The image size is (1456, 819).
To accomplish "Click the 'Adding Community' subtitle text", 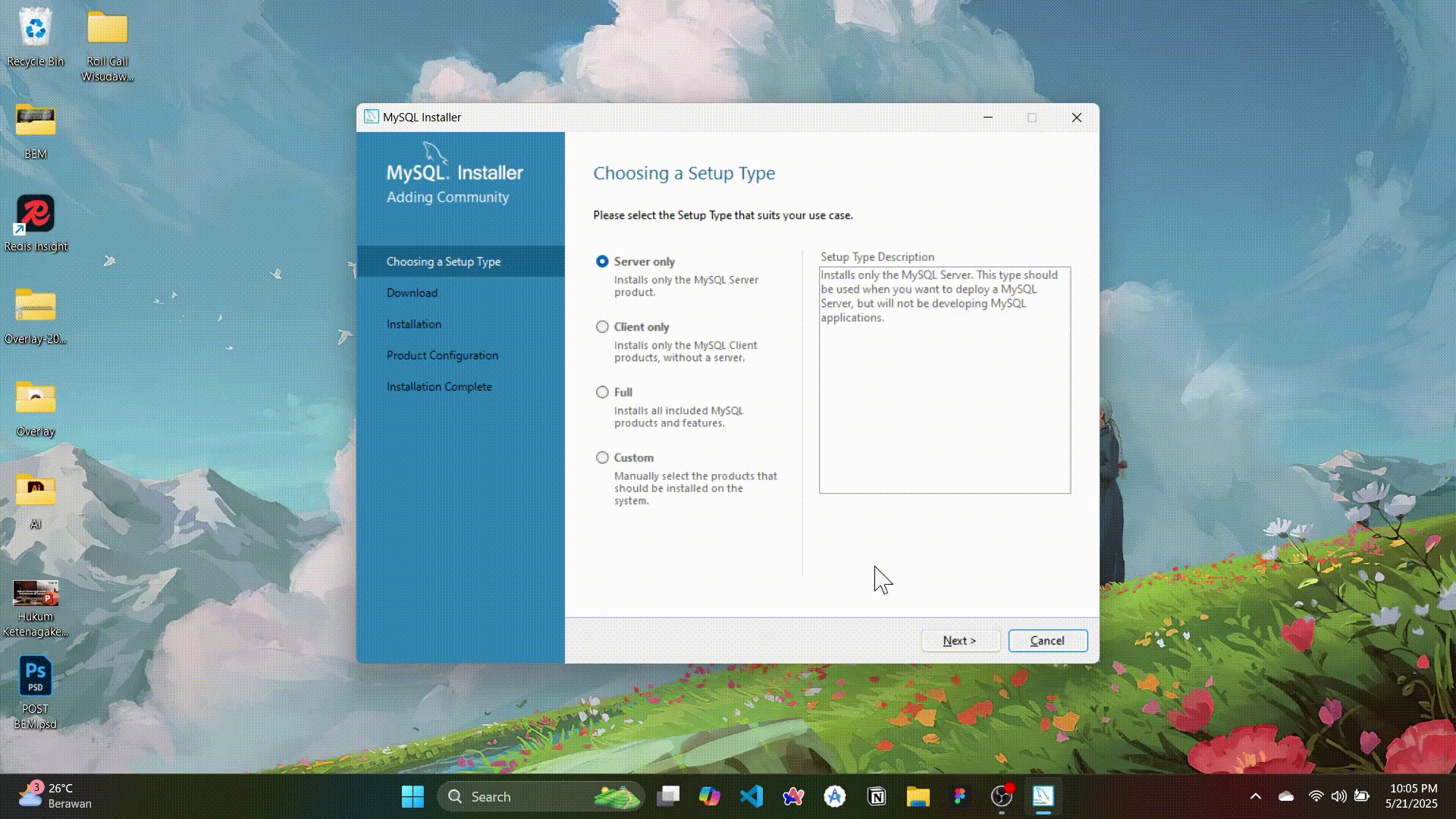I will point(447,197).
